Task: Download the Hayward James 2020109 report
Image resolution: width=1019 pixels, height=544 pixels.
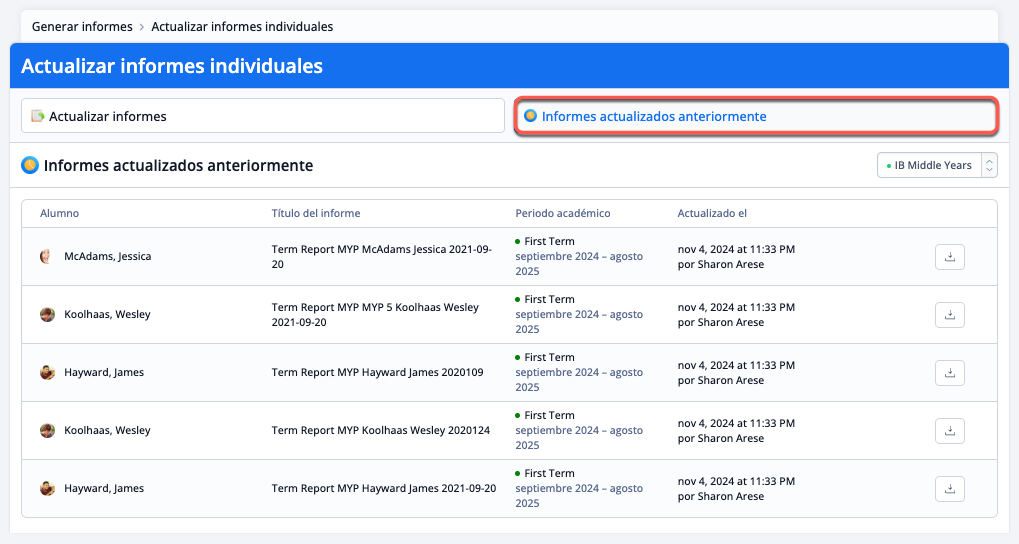Action: (x=949, y=373)
